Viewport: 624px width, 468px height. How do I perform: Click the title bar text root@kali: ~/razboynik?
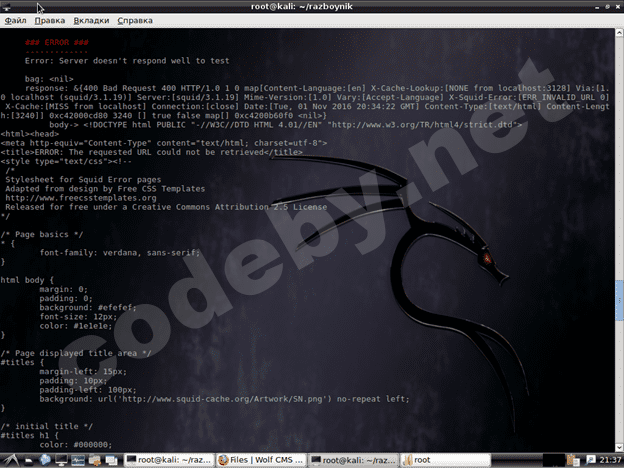tap(302, 7)
